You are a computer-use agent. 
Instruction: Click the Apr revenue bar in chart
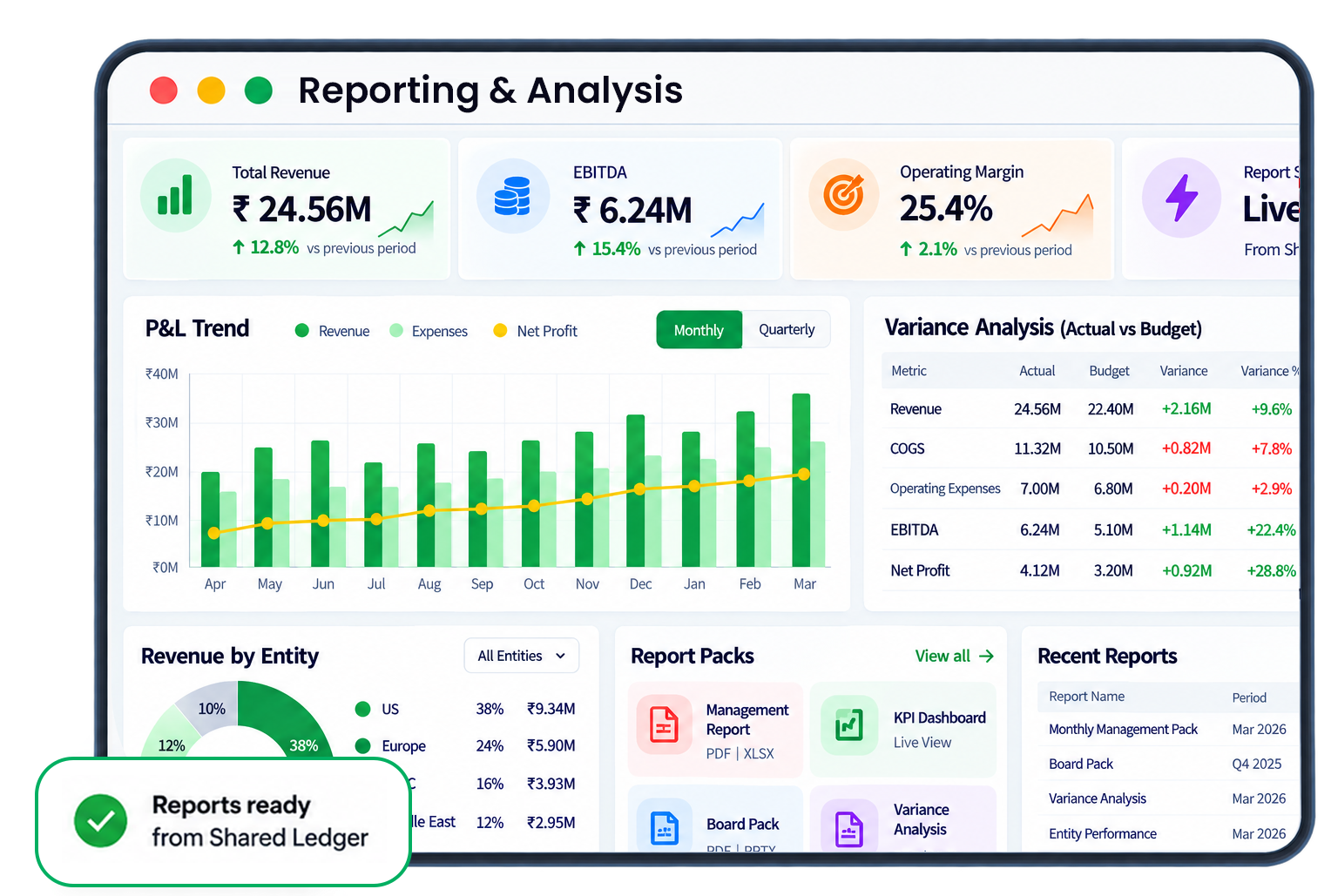point(210,520)
